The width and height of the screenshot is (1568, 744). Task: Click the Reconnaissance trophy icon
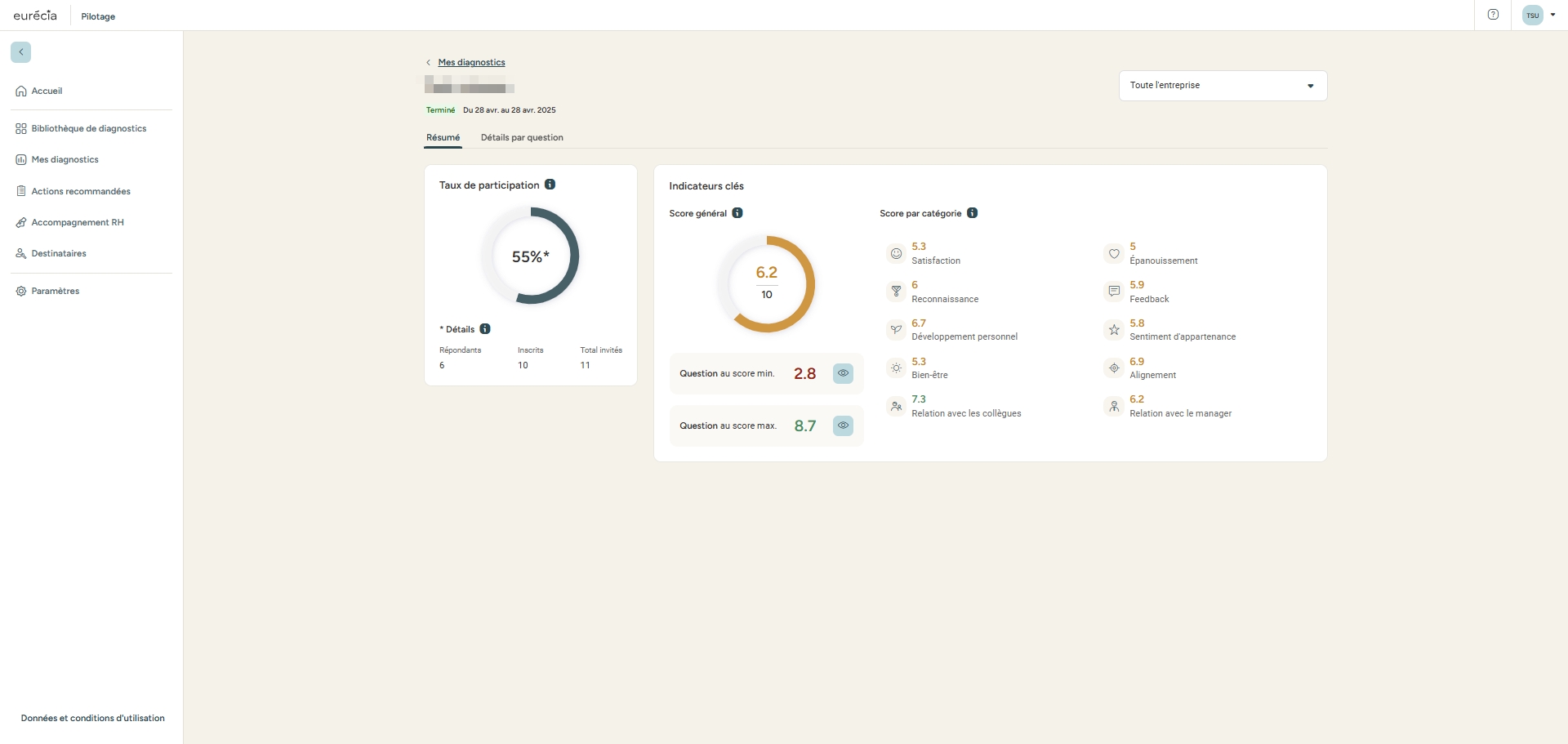point(896,292)
